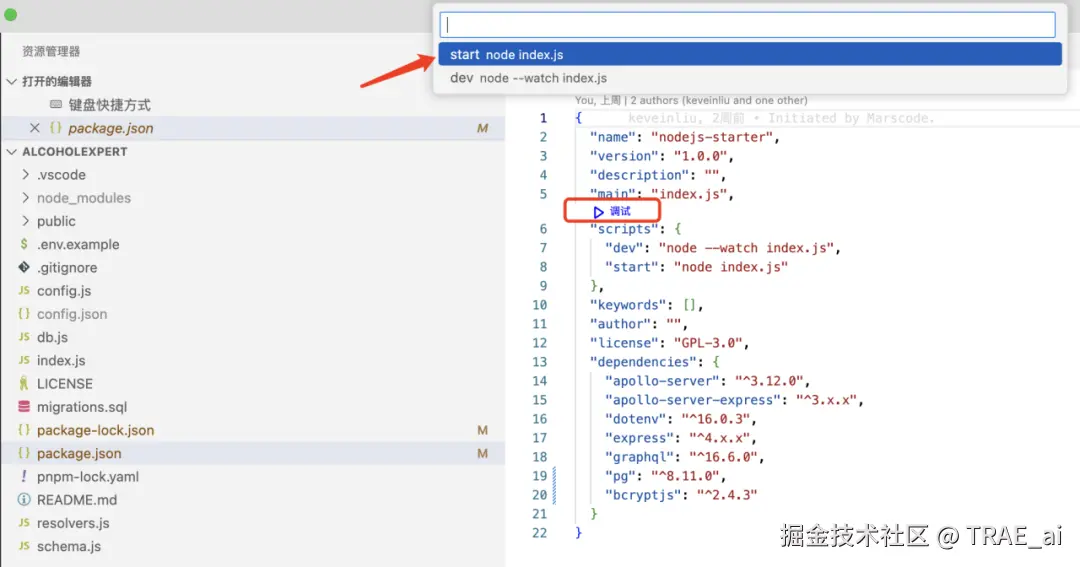Open index.js in file tree

[x=61, y=360]
